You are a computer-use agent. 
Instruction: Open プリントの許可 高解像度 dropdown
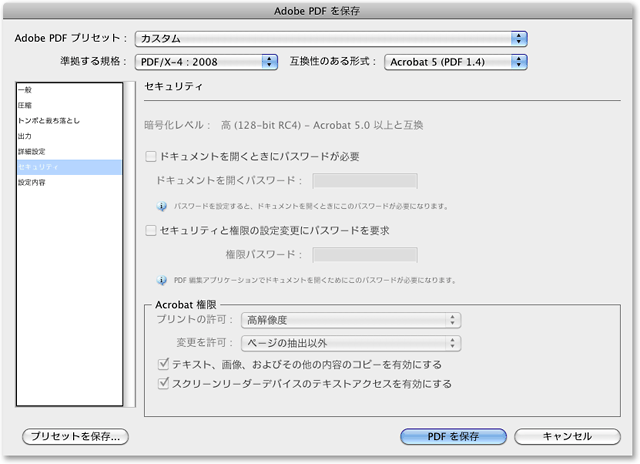(351, 320)
